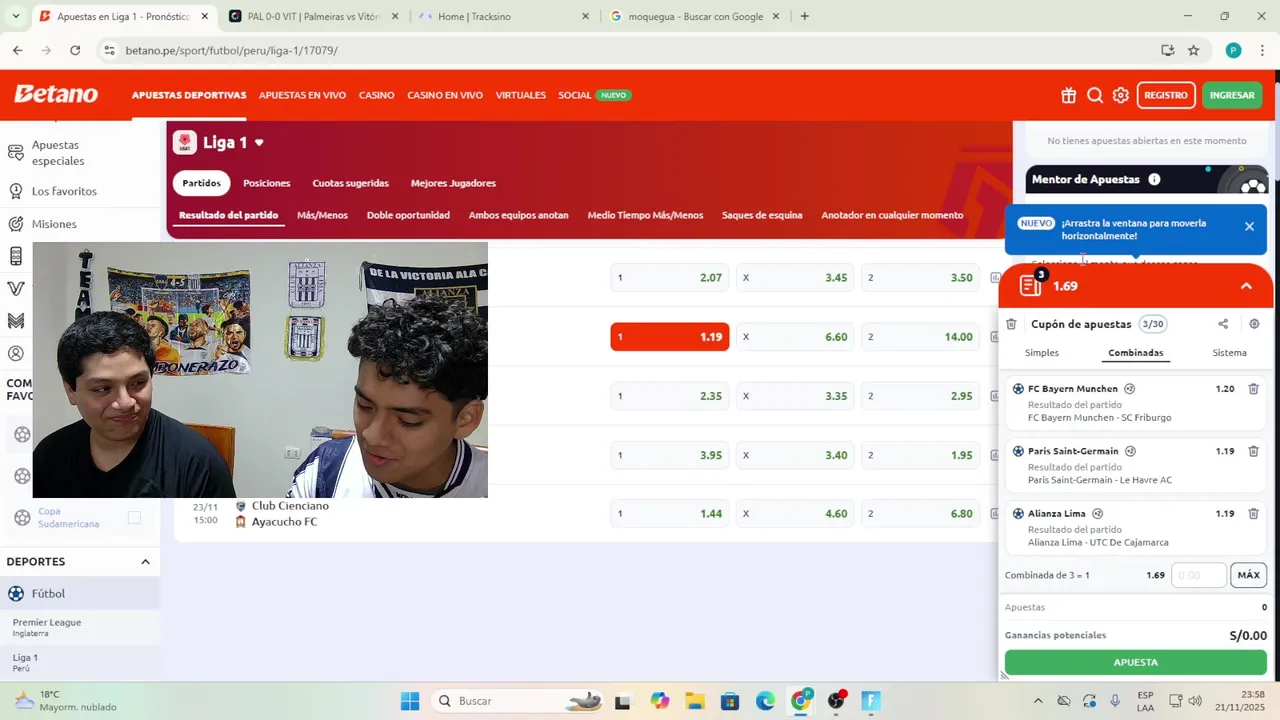Click the icon next to FC Bayern Munchen name
Image resolution: width=1280 pixels, height=720 pixels.
1129,389
